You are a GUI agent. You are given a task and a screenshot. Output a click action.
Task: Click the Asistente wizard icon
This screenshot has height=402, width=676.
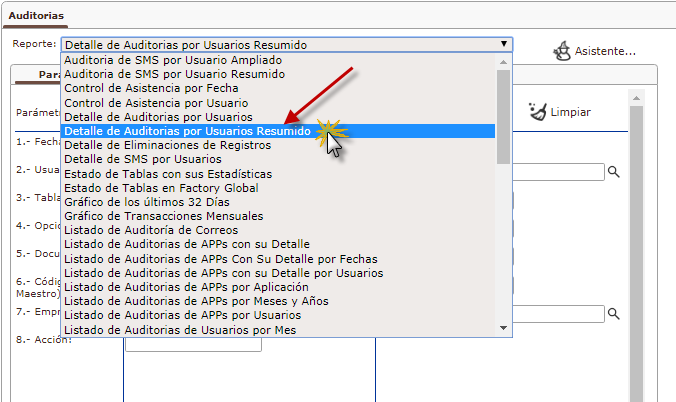click(562, 50)
